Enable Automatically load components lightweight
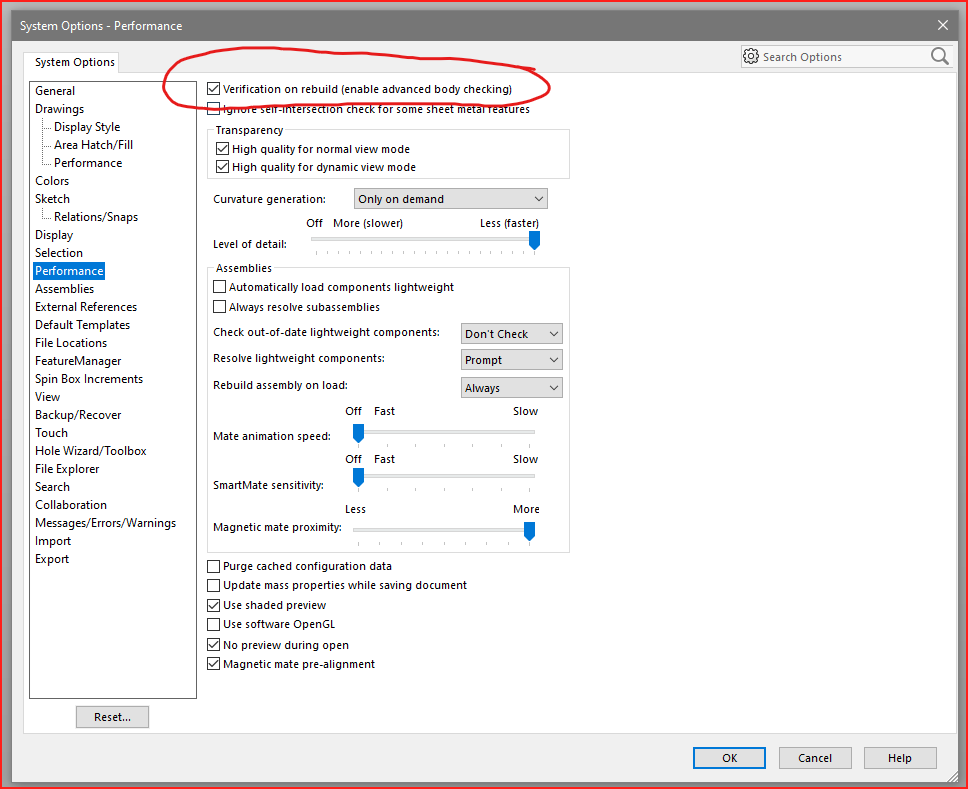968x789 pixels. [x=220, y=287]
